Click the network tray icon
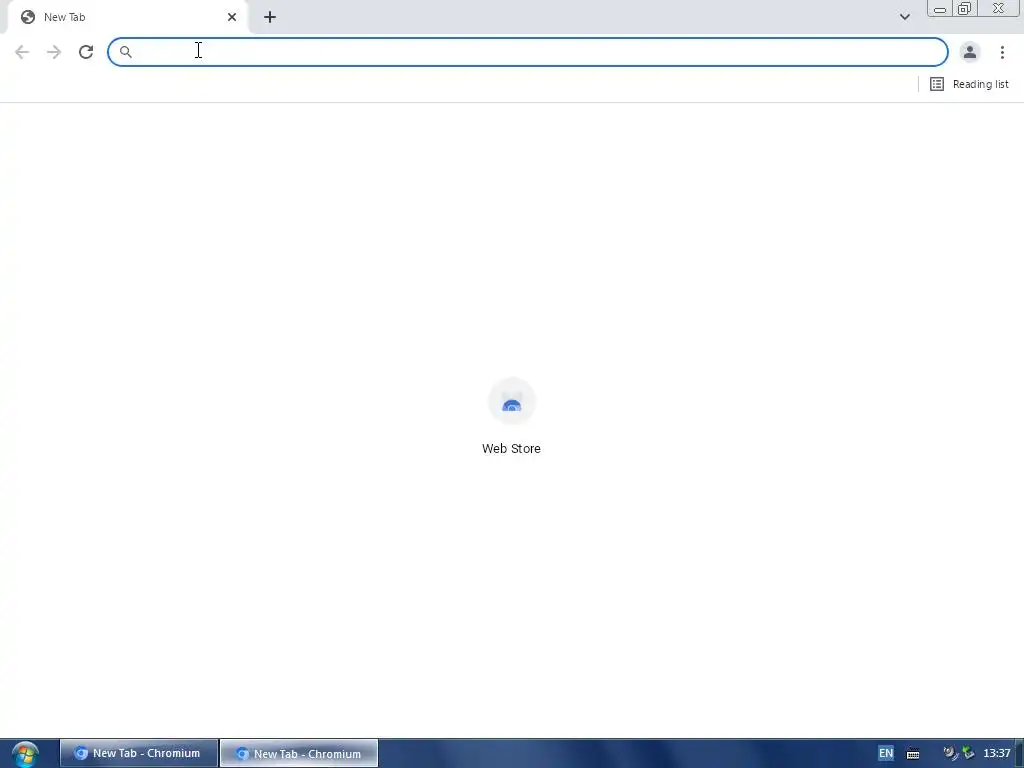 [x=968, y=753]
